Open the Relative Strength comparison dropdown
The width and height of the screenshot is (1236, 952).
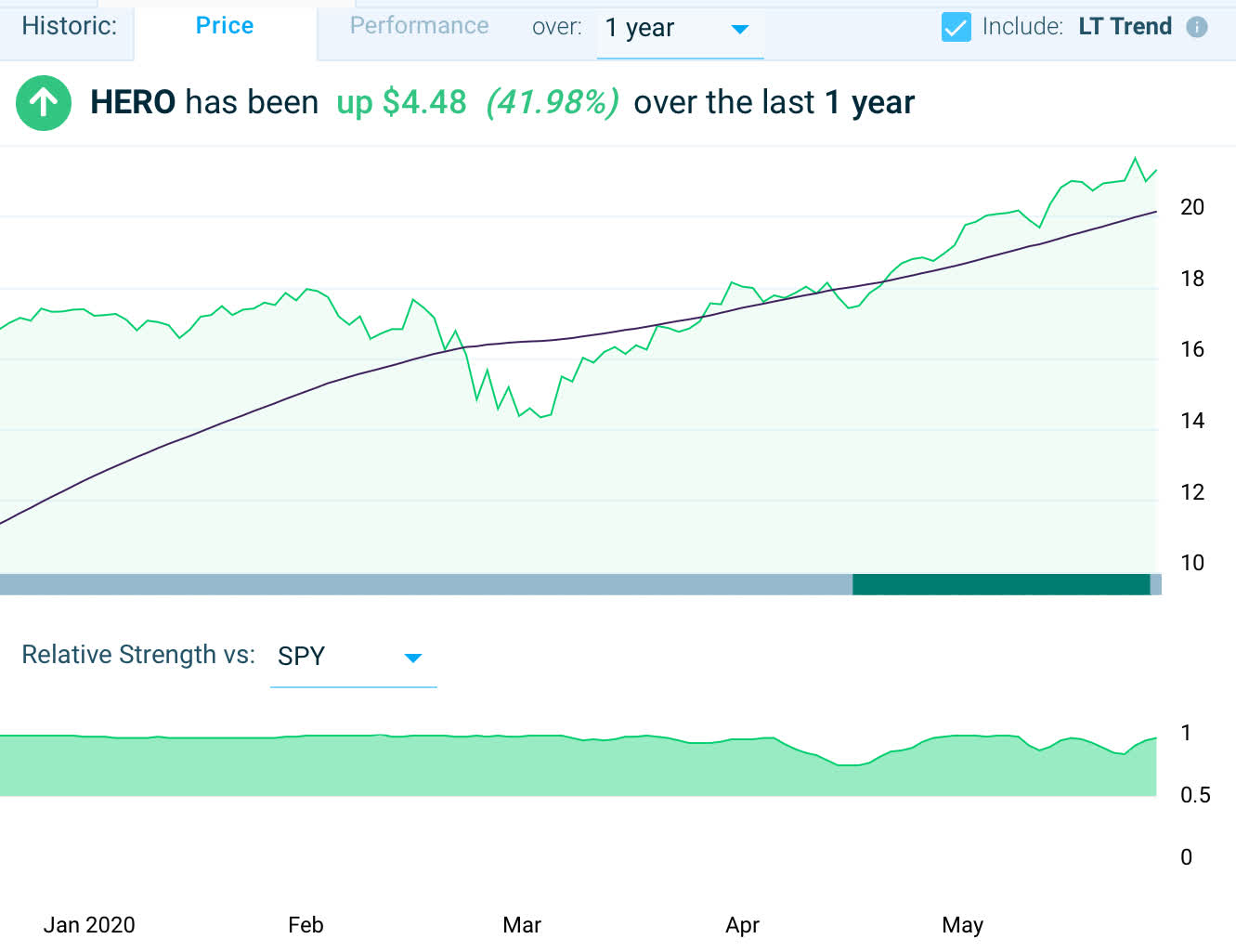click(x=353, y=656)
